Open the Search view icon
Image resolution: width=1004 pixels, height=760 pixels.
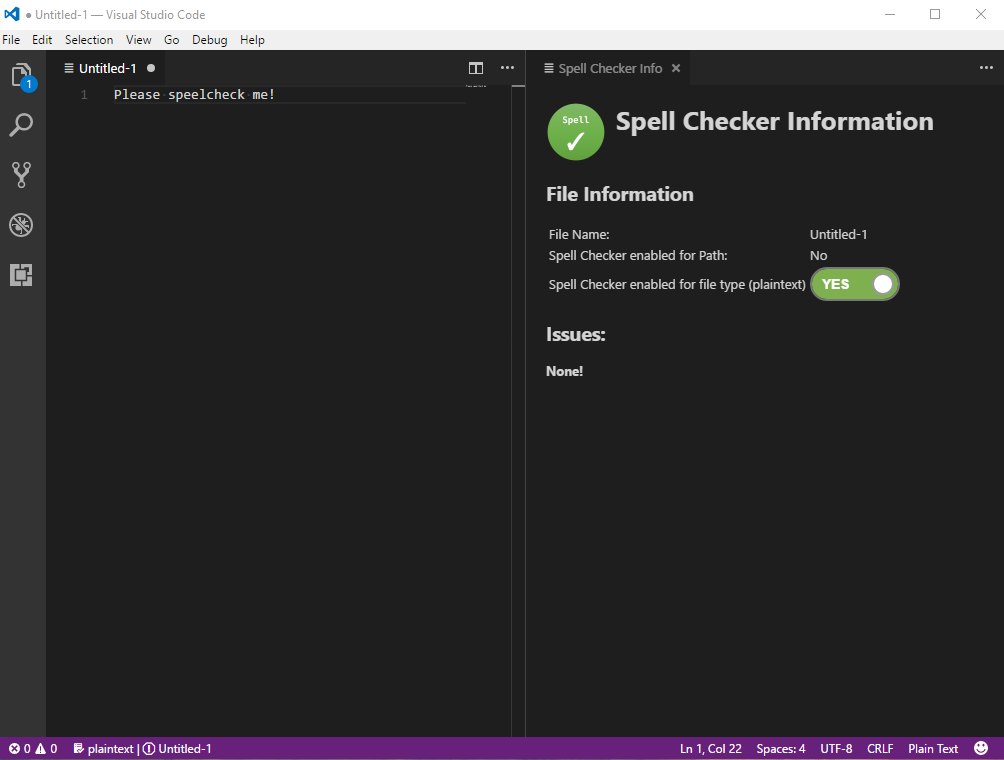pos(21,125)
